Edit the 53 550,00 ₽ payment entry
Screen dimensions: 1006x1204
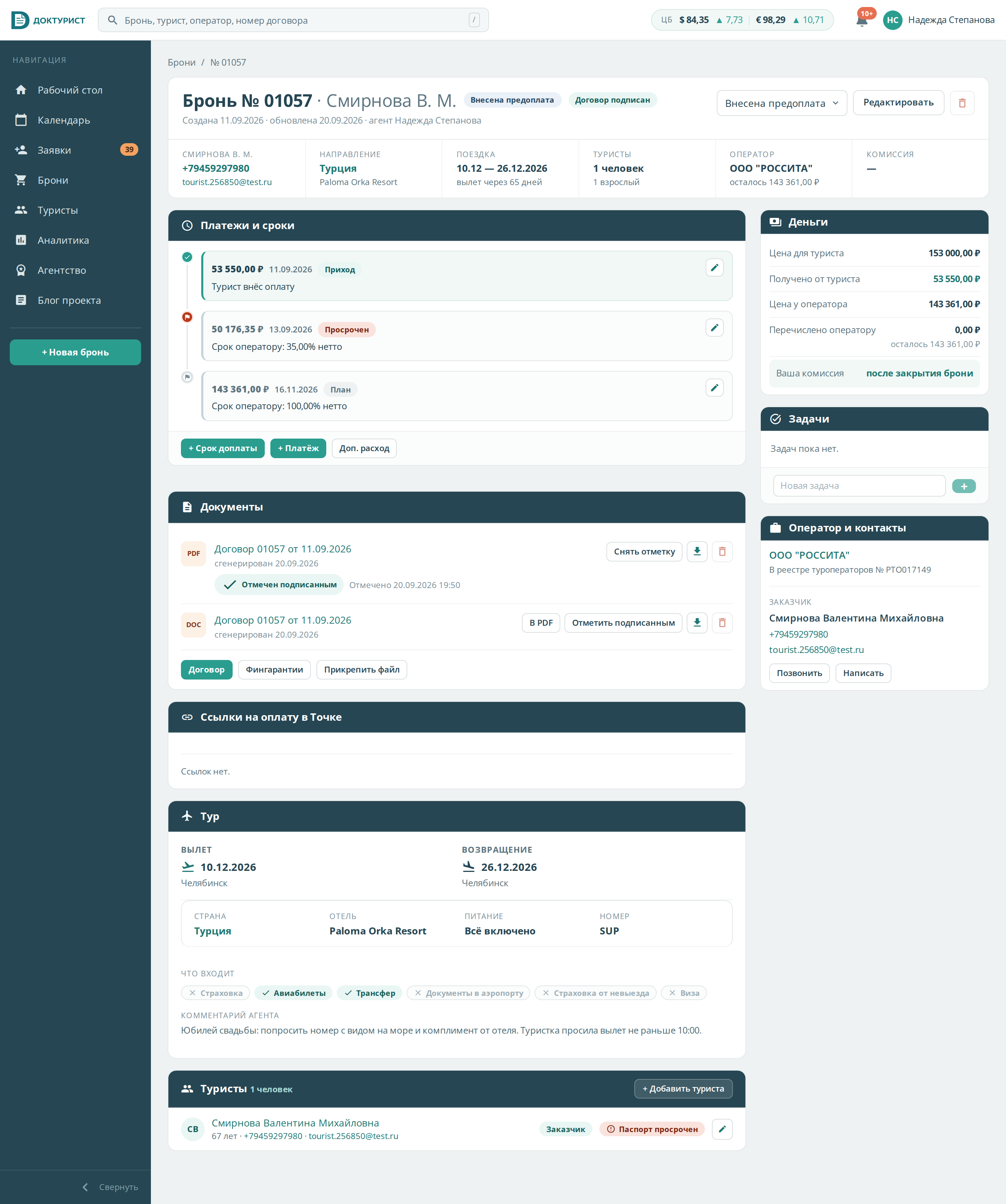pyautogui.click(x=714, y=268)
